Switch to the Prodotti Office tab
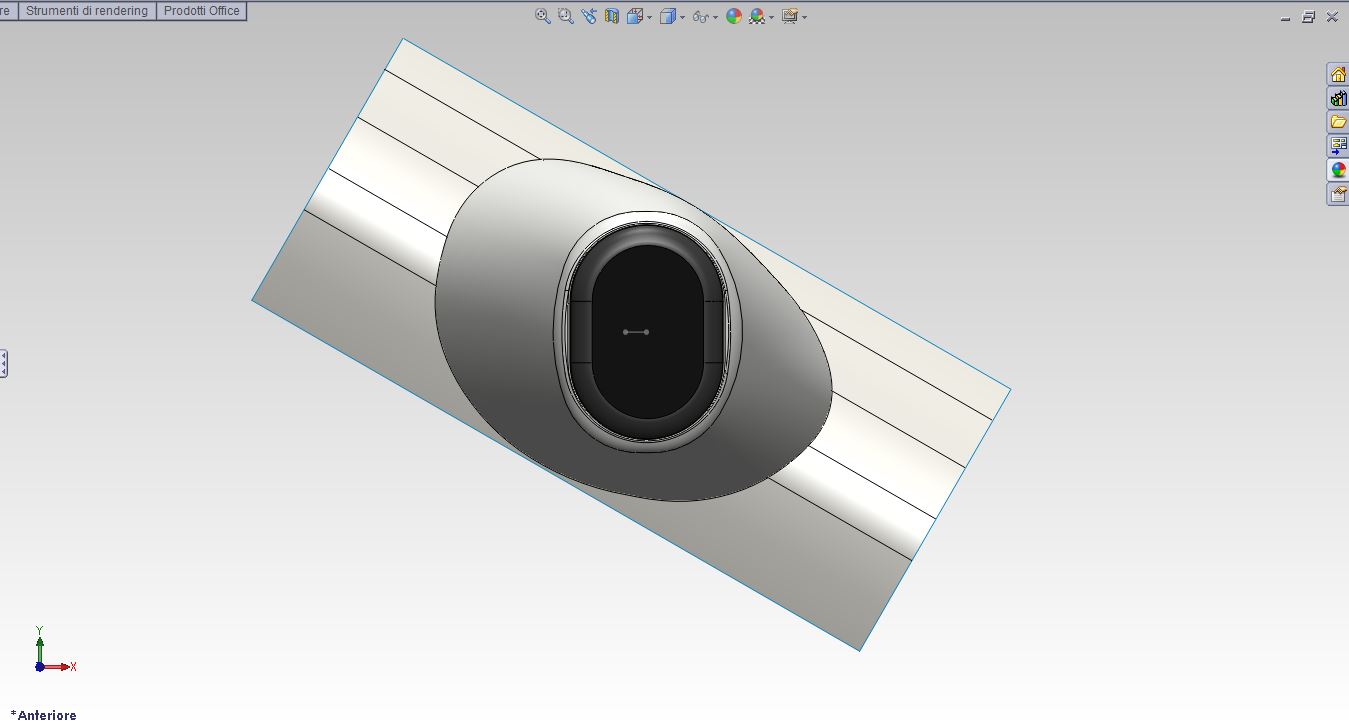Image resolution: width=1349 pixels, height=723 pixels. click(202, 11)
